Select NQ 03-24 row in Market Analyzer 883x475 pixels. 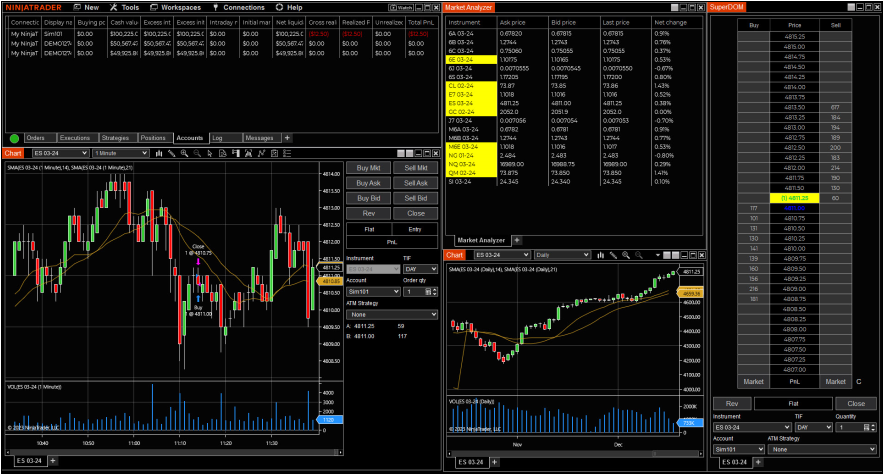coord(574,165)
